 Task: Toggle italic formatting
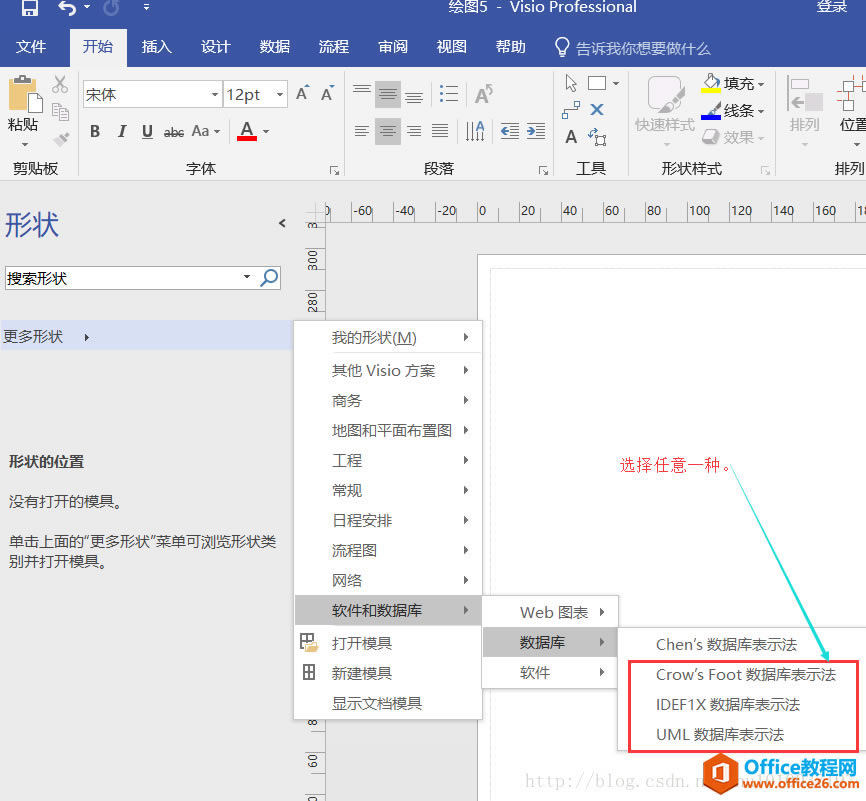coord(122,131)
